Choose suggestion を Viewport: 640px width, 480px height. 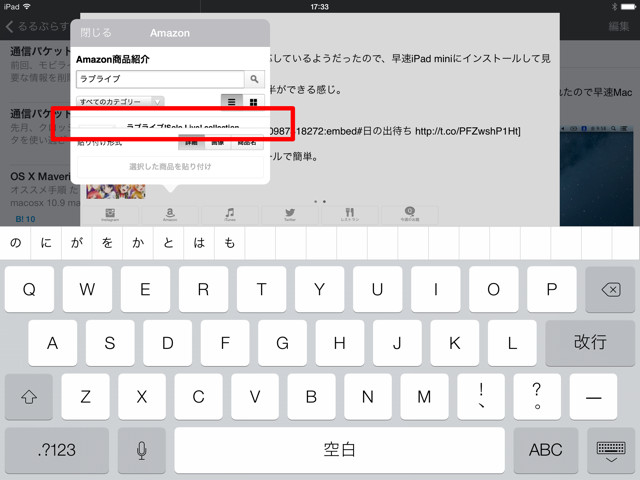click(107, 243)
